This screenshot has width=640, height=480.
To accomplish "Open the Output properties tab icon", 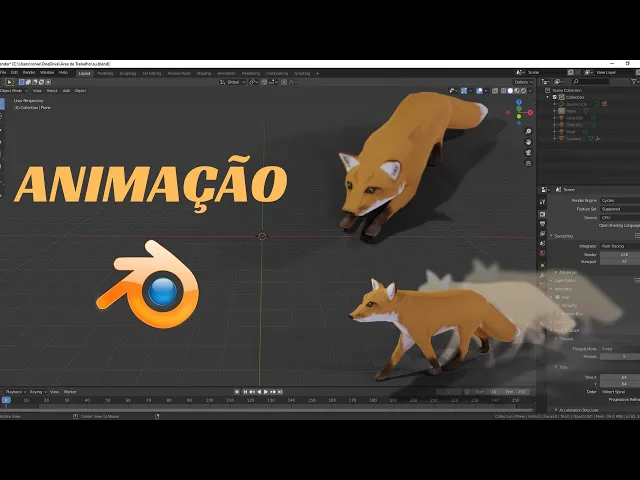I will [x=542, y=224].
